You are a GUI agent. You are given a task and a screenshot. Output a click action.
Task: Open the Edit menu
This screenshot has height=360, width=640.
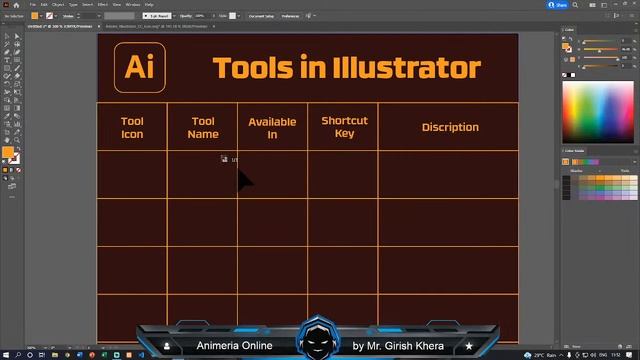[x=44, y=4]
